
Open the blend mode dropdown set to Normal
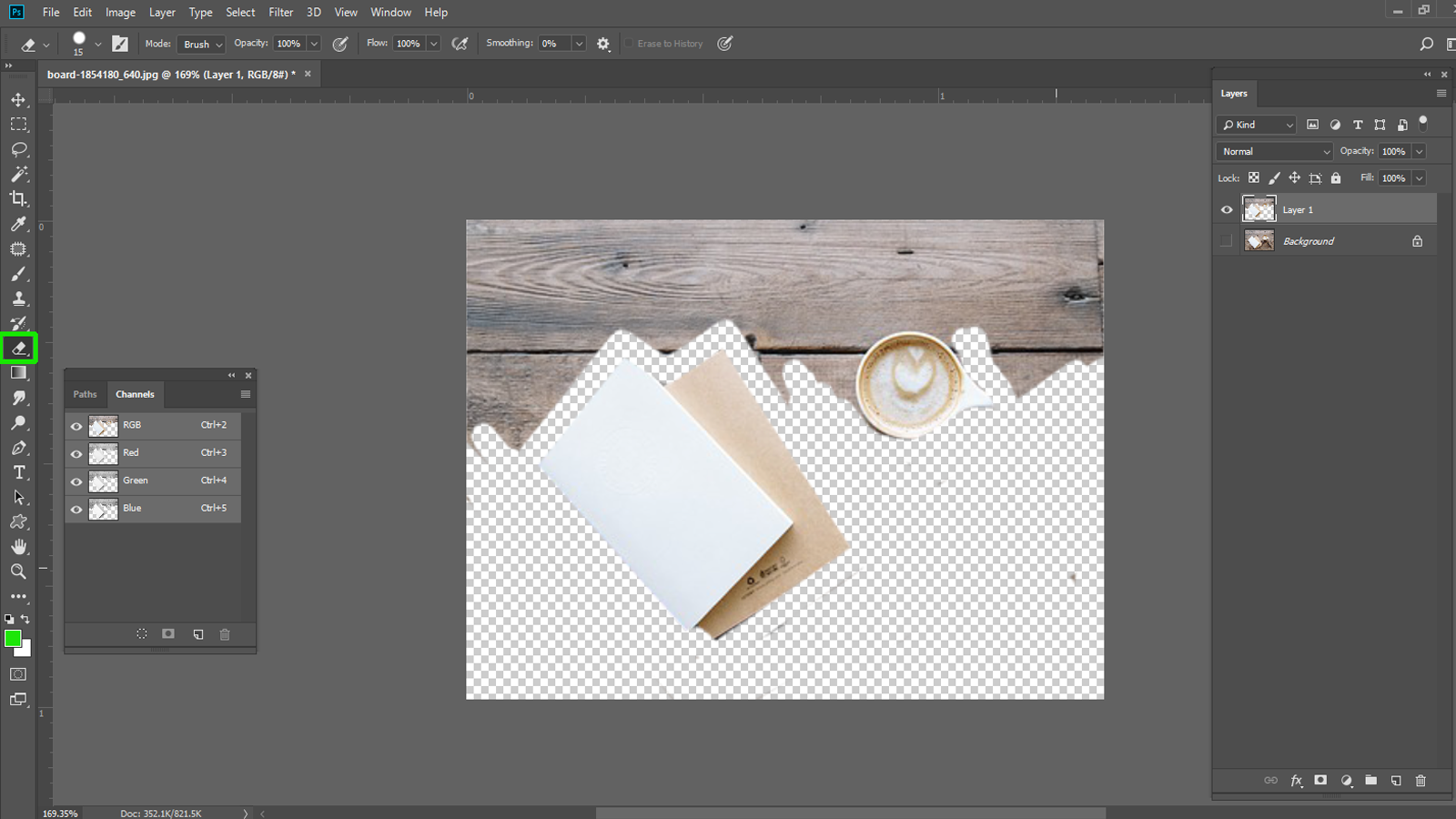1272,151
